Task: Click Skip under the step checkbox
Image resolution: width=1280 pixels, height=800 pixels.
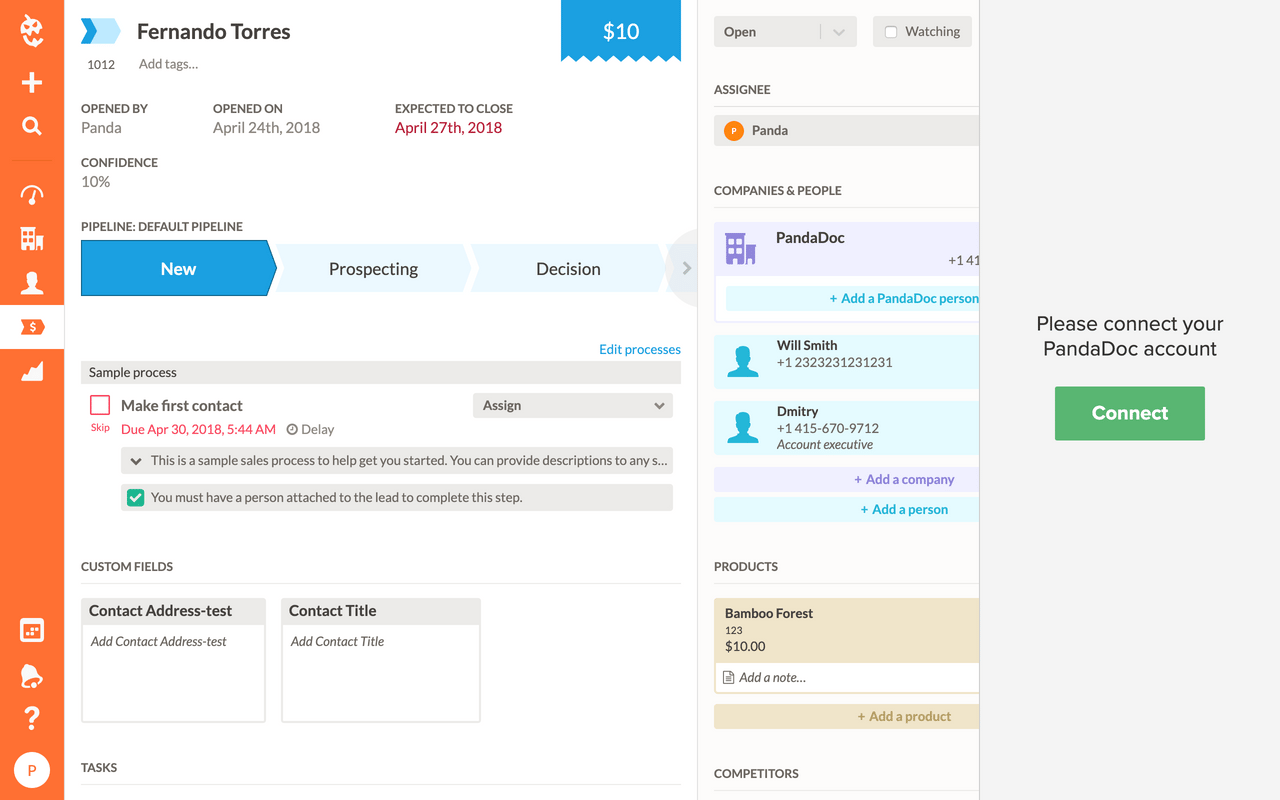Action: click(x=100, y=427)
